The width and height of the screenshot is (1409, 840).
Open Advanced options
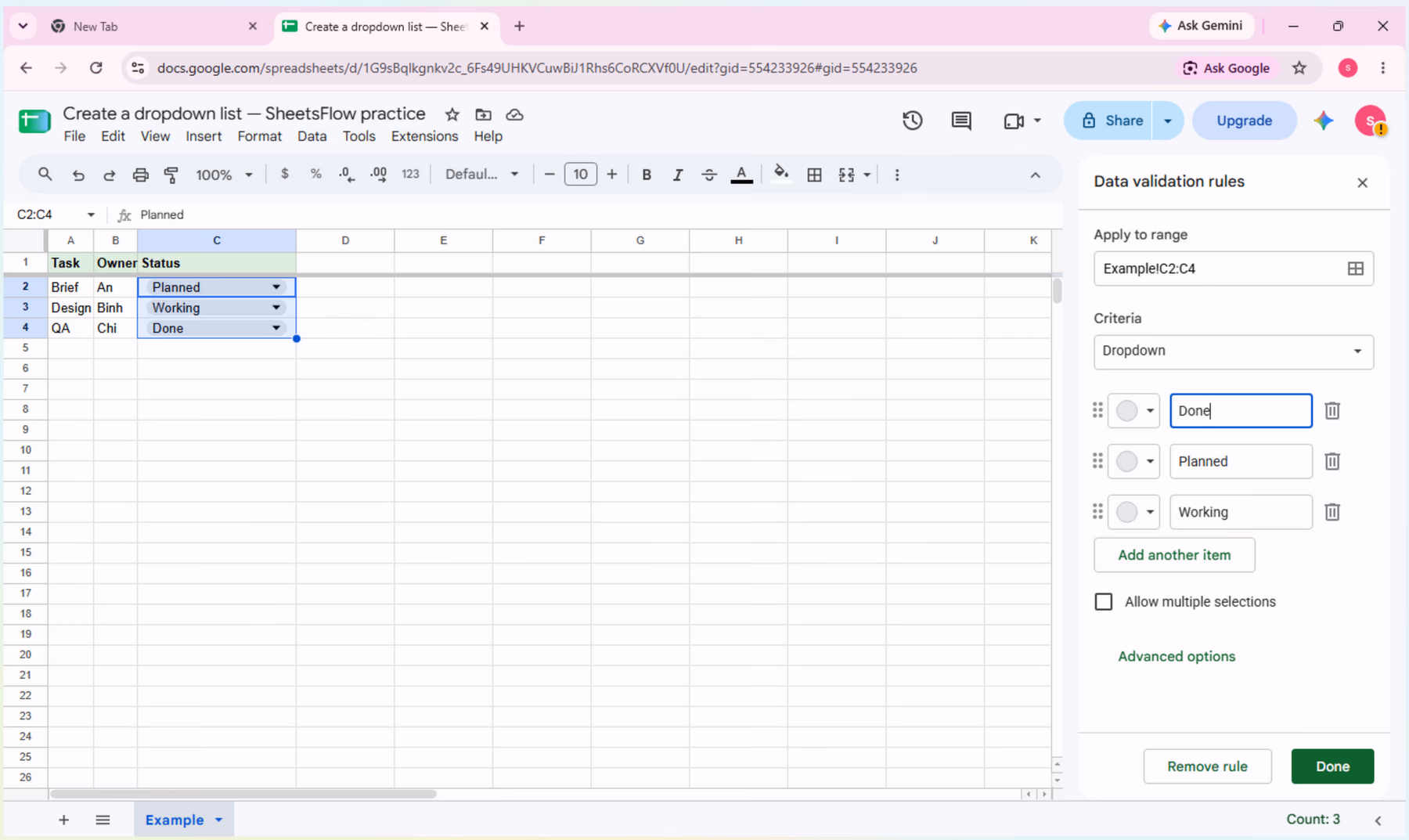click(x=1177, y=656)
